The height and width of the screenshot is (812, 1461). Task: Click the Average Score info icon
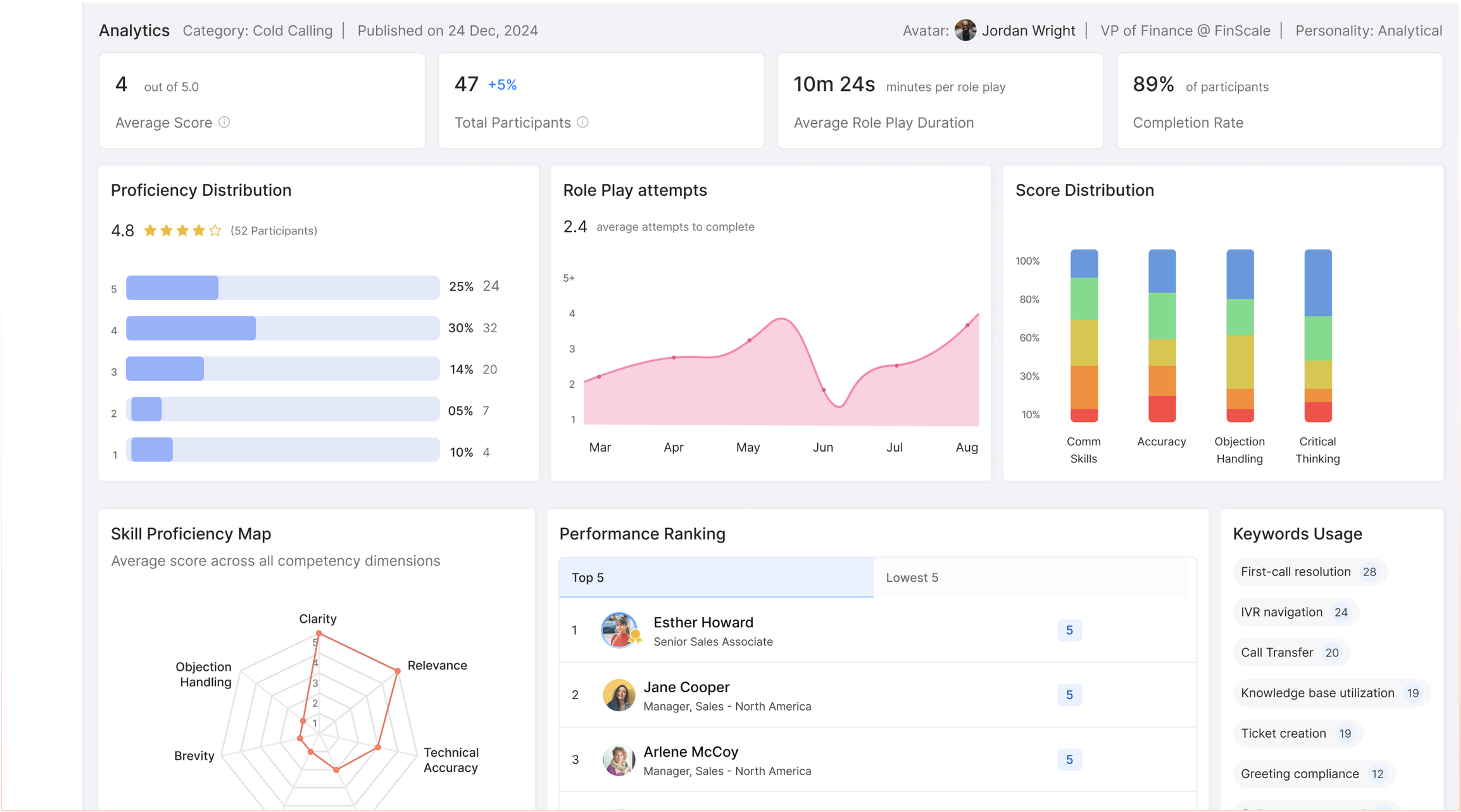[x=224, y=122]
